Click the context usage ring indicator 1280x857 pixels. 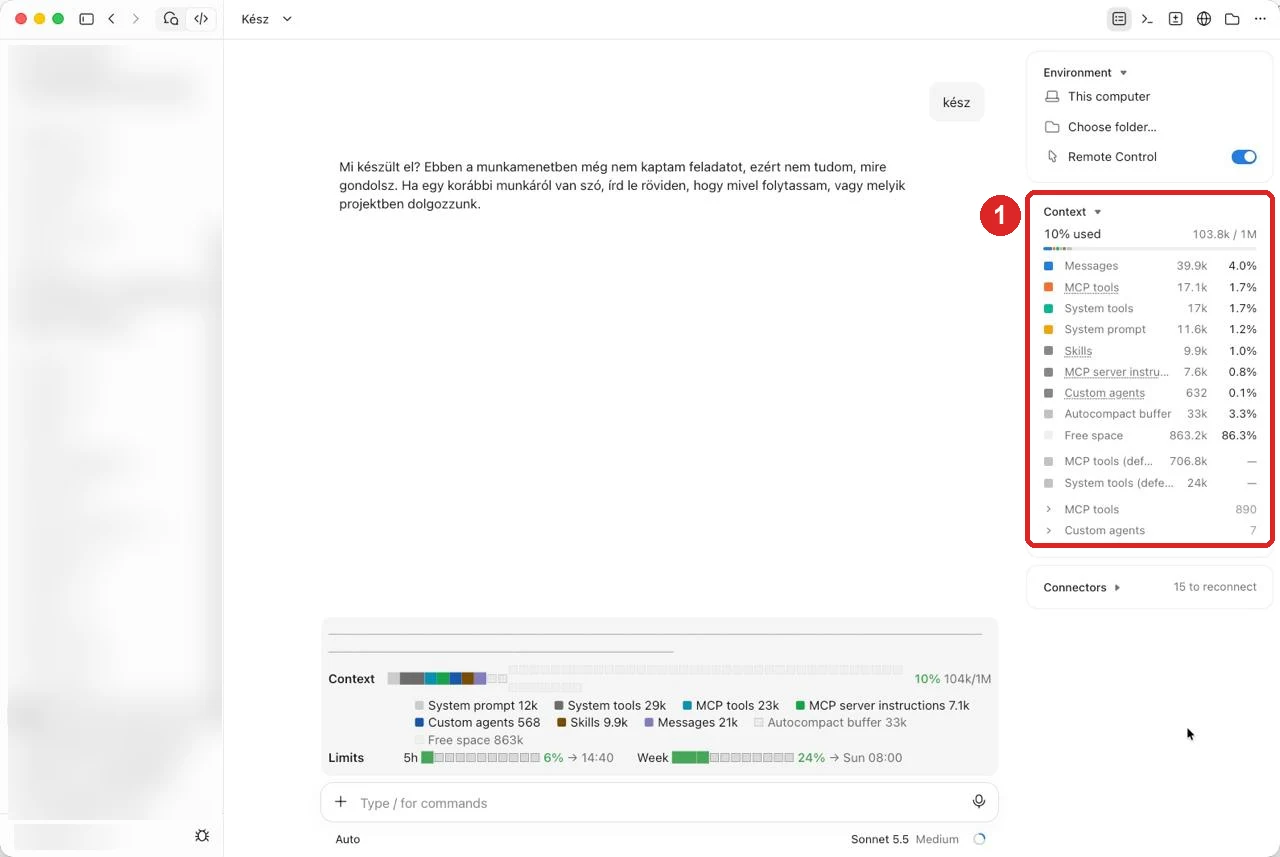tap(979, 839)
